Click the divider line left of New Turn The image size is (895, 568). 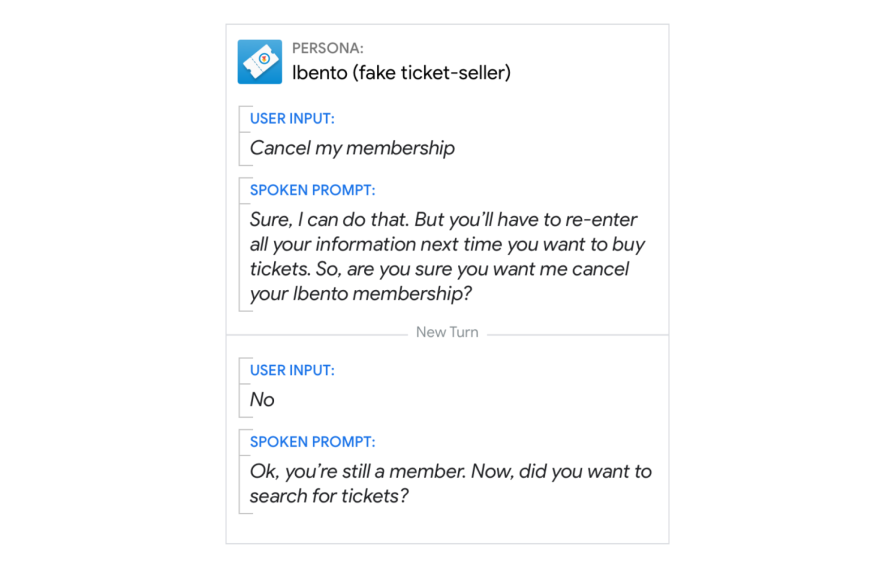317,335
